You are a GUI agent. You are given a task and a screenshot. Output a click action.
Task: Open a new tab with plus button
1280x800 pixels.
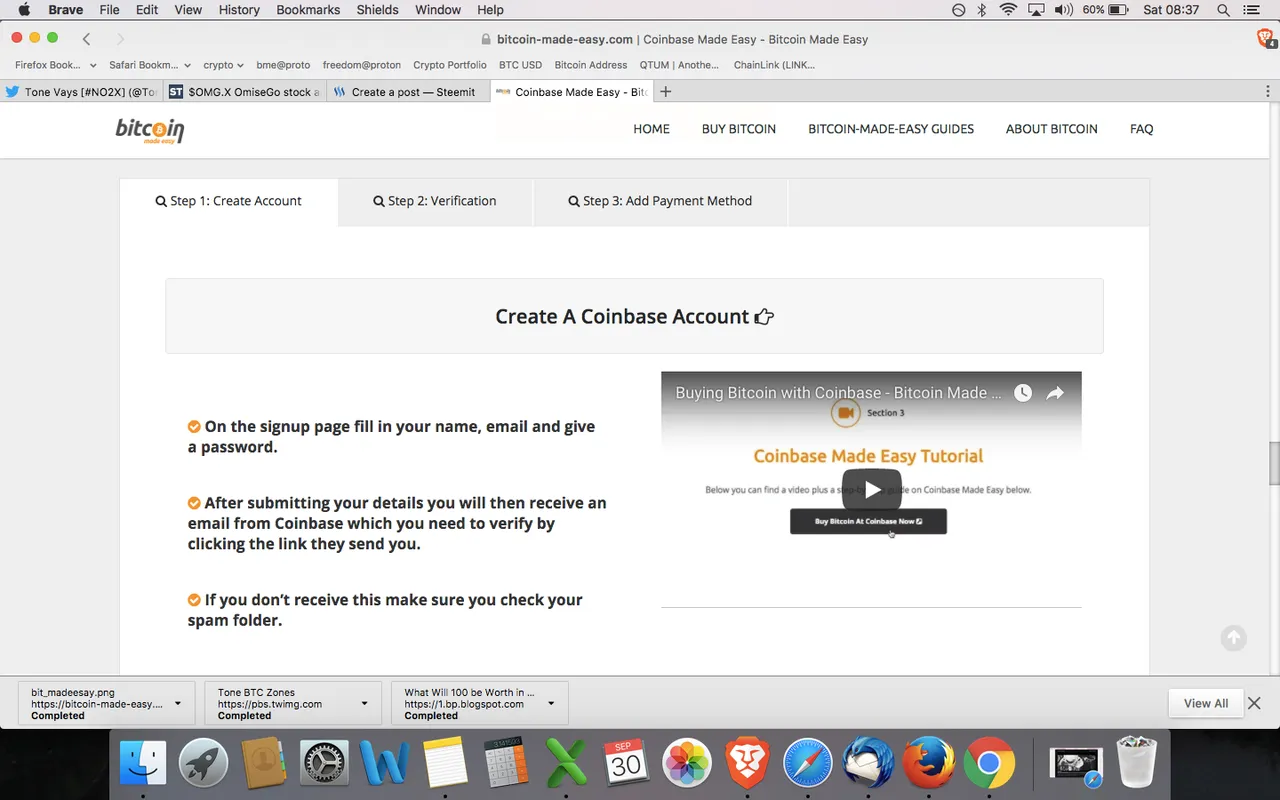click(x=666, y=91)
